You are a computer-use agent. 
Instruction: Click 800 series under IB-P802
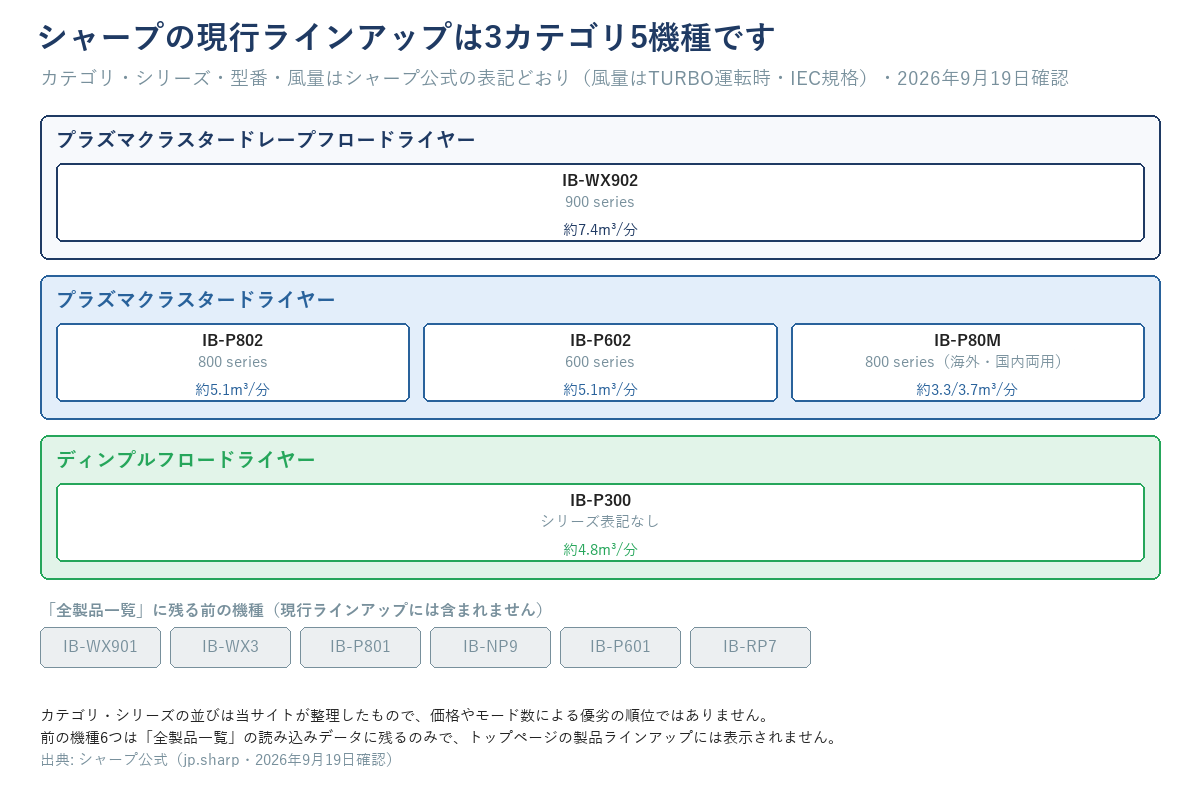click(x=233, y=362)
